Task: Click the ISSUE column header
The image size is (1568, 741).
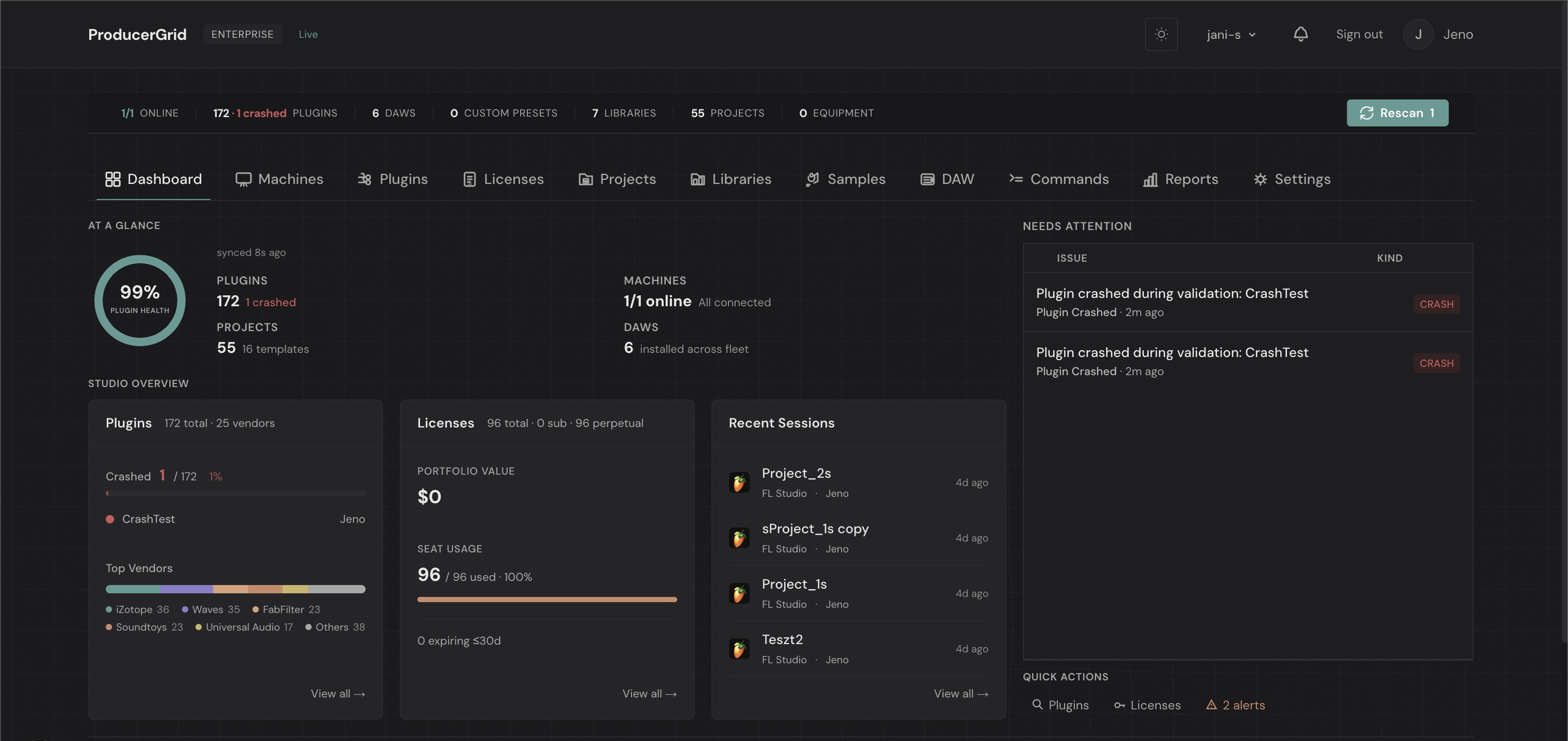Action: tap(1071, 258)
